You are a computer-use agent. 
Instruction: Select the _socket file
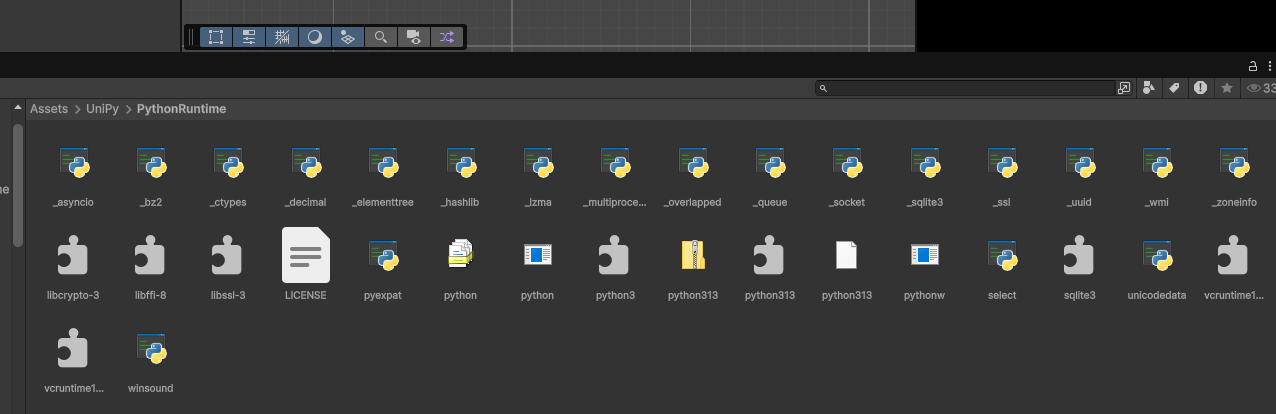(x=847, y=178)
